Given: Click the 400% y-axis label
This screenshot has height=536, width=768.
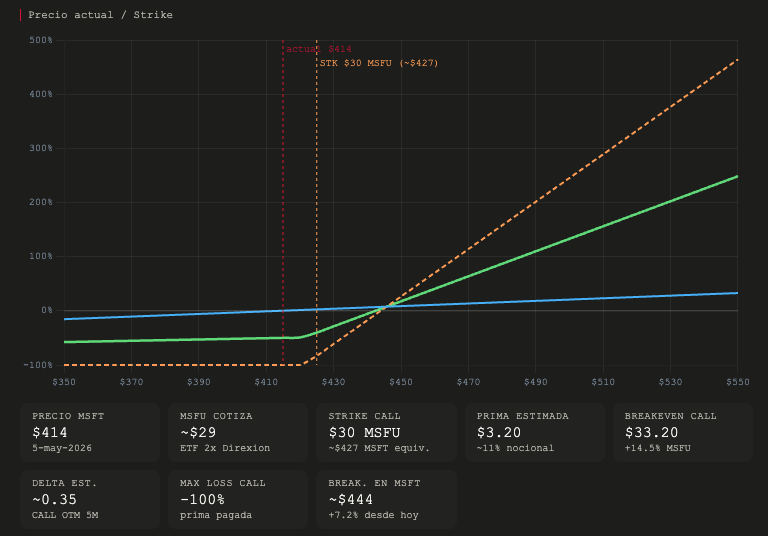Looking at the screenshot, I should point(41,94).
